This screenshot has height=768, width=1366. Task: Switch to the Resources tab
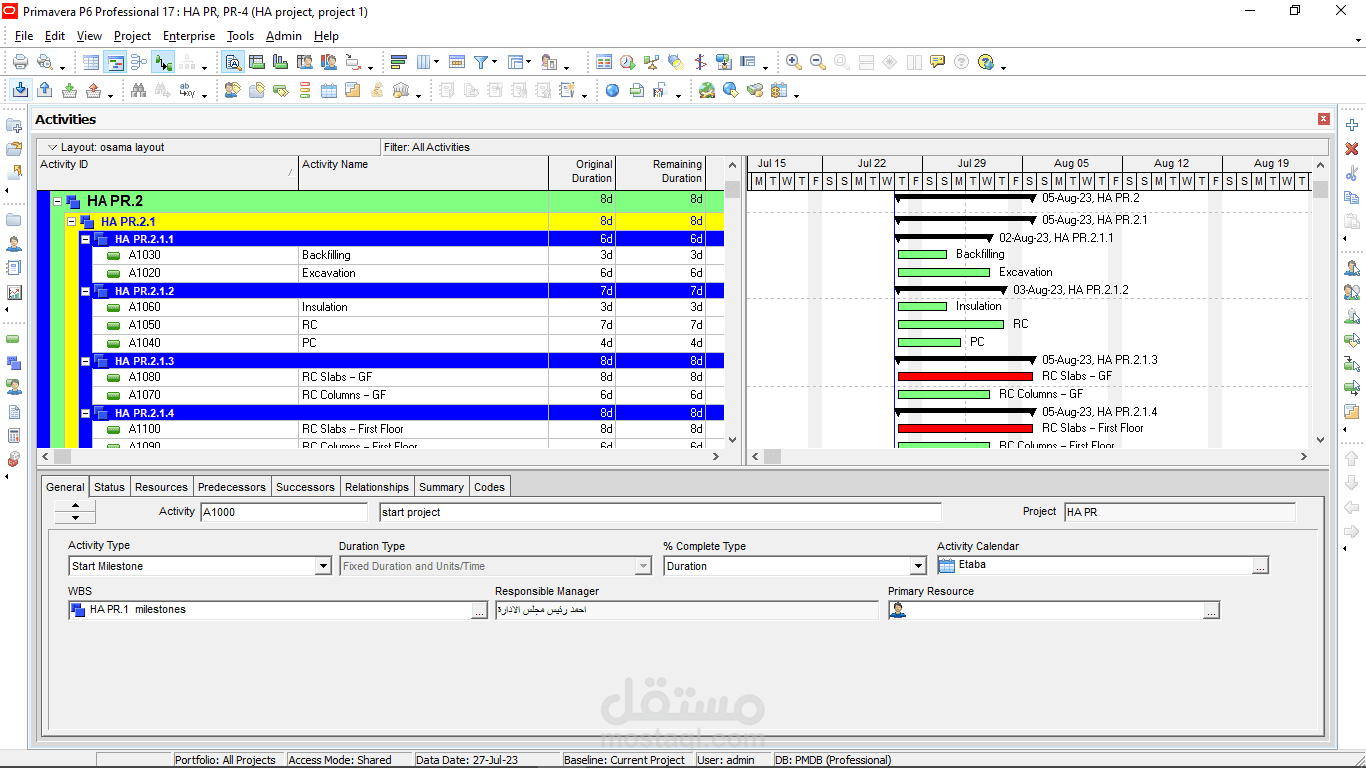coord(161,487)
